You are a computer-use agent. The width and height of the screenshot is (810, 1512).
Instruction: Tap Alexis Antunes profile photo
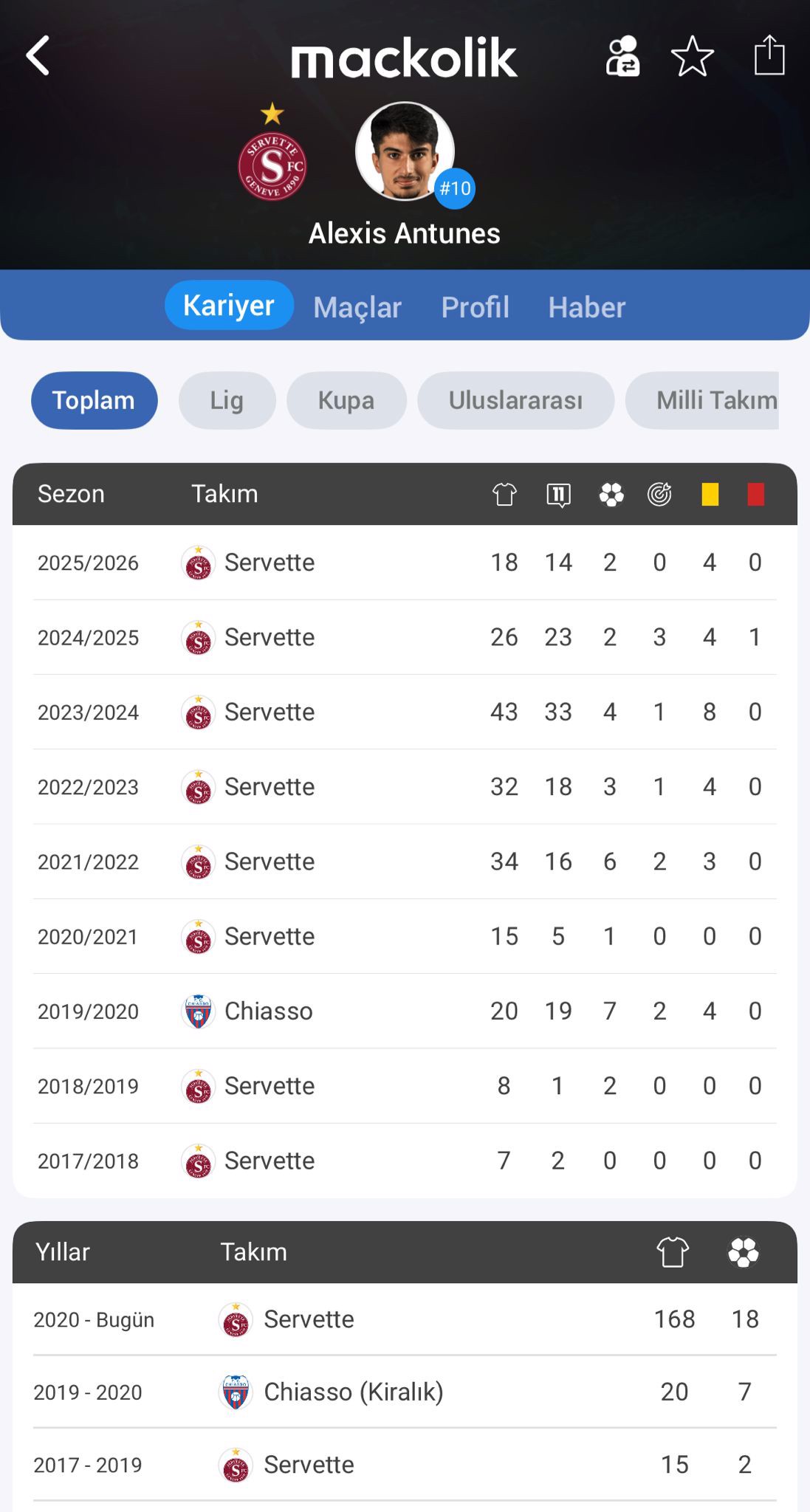click(x=404, y=151)
